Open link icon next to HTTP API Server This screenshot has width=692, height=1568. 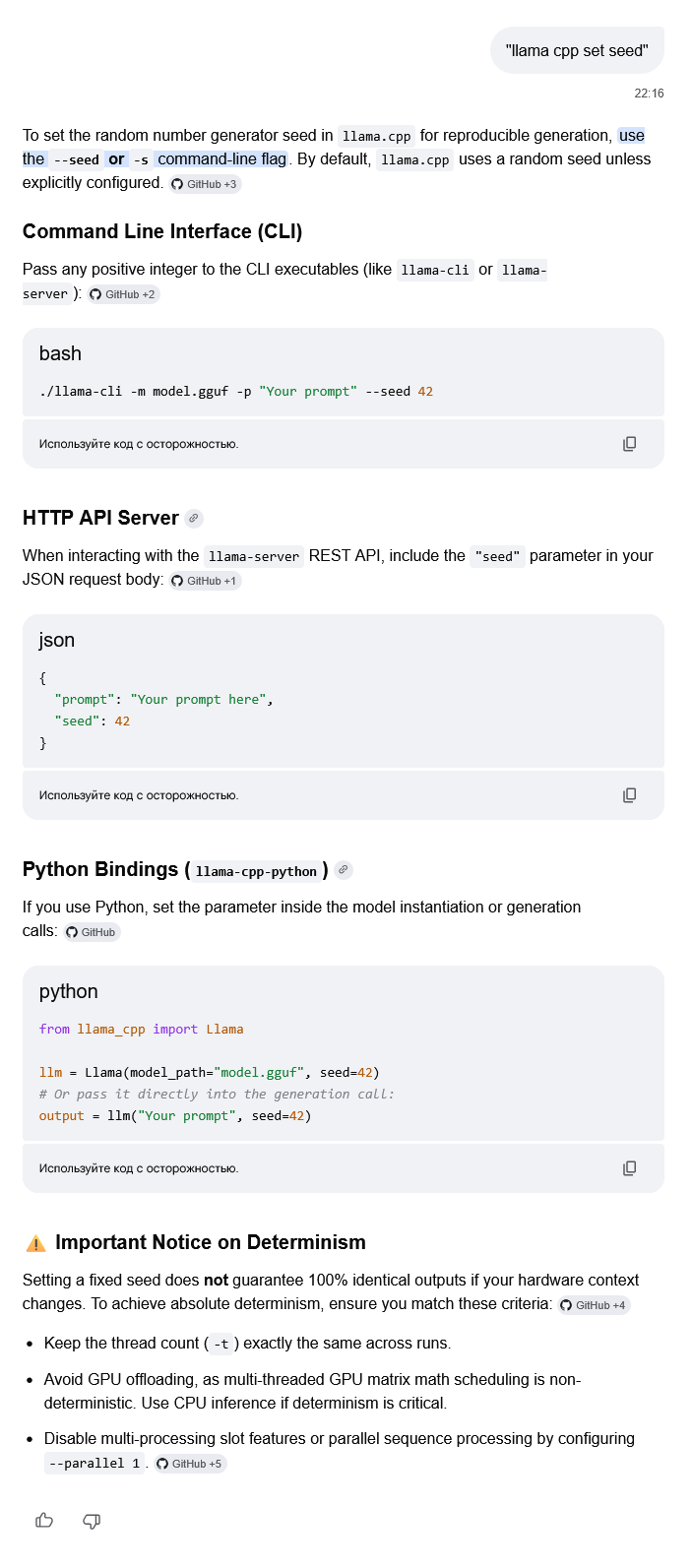[194, 518]
